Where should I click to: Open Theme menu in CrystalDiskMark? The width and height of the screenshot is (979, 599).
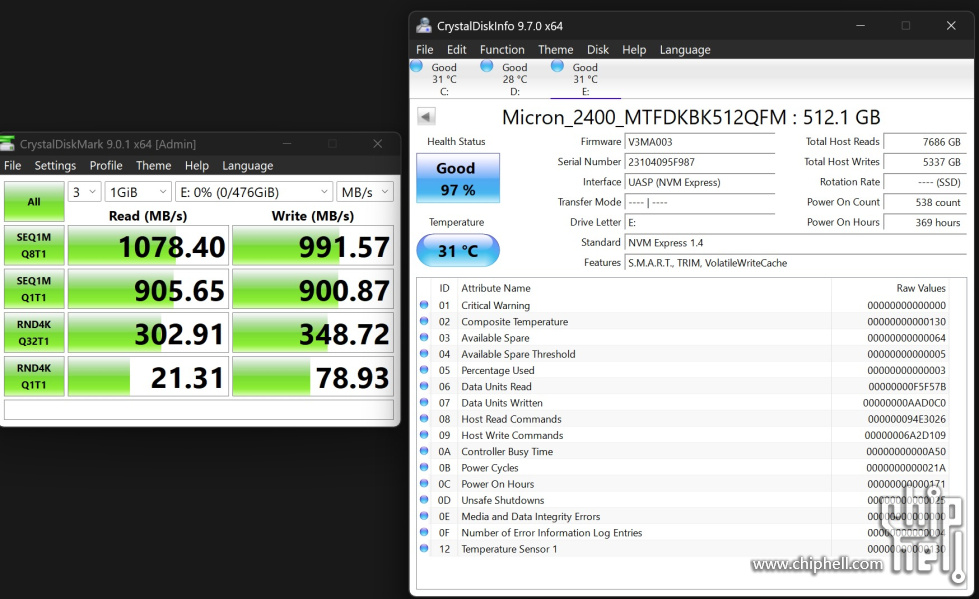pyautogui.click(x=154, y=166)
